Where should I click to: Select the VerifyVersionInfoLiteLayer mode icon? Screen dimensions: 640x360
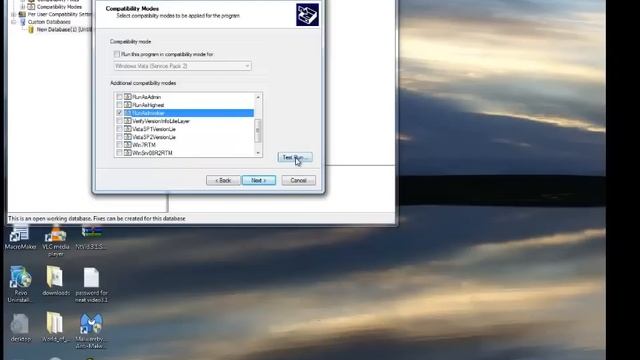point(127,121)
